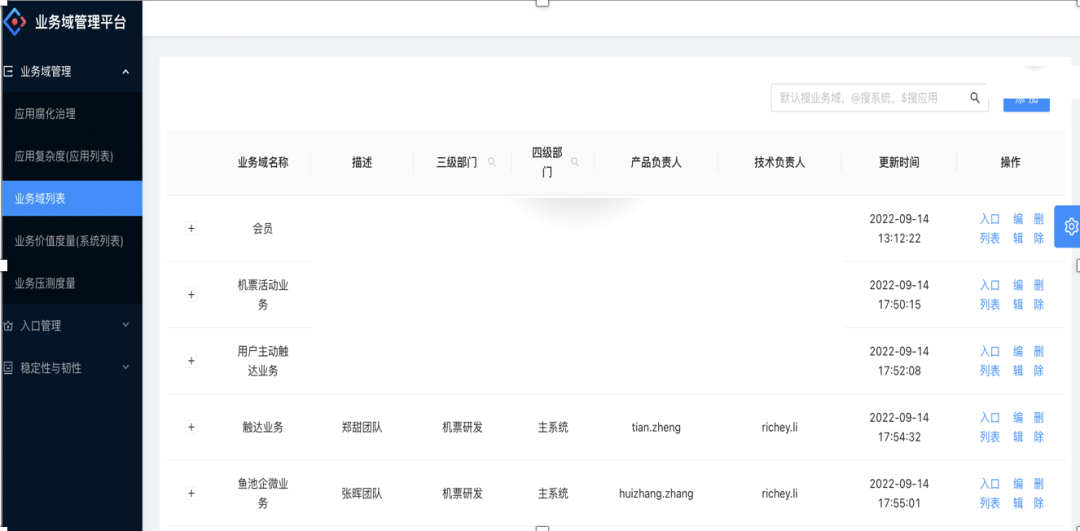Click 编辑 for 机票活动业务 row

tap(1018, 295)
